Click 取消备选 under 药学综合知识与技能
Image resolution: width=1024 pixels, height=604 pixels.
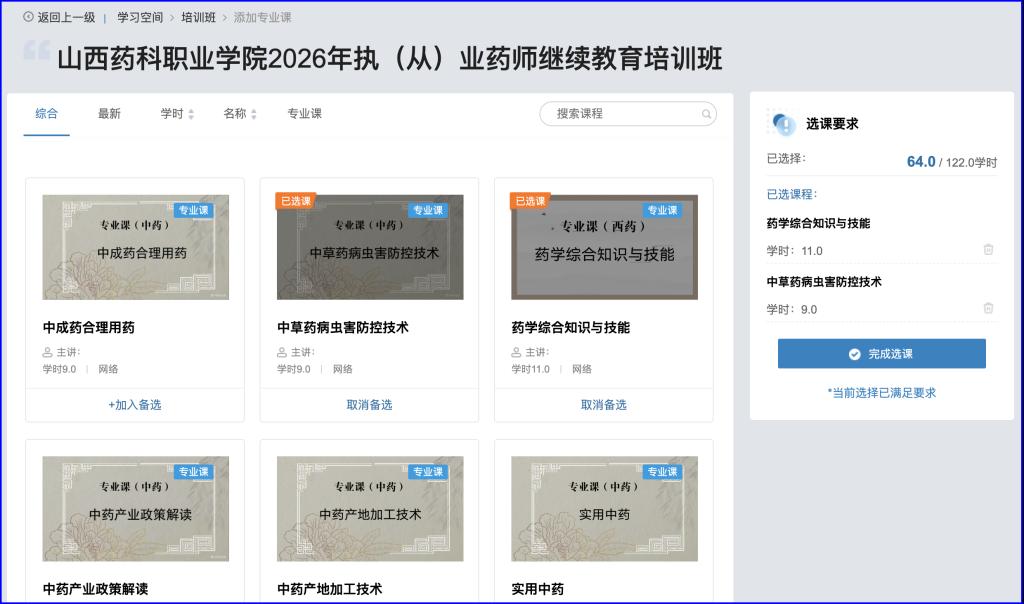point(603,405)
